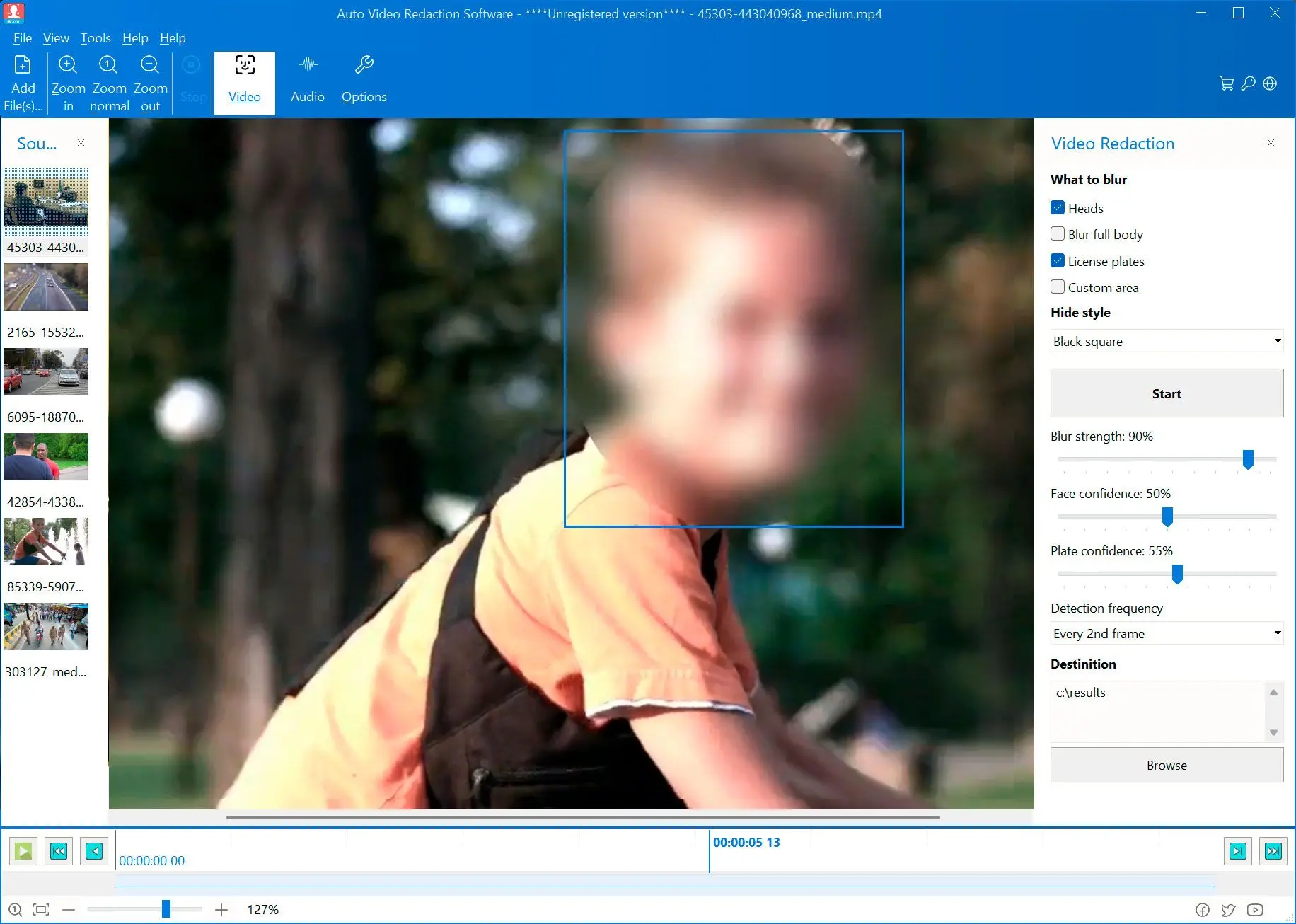The height and width of the screenshot is (924, 1296).
Task: Click the Start button
Action: point(1167,393)
